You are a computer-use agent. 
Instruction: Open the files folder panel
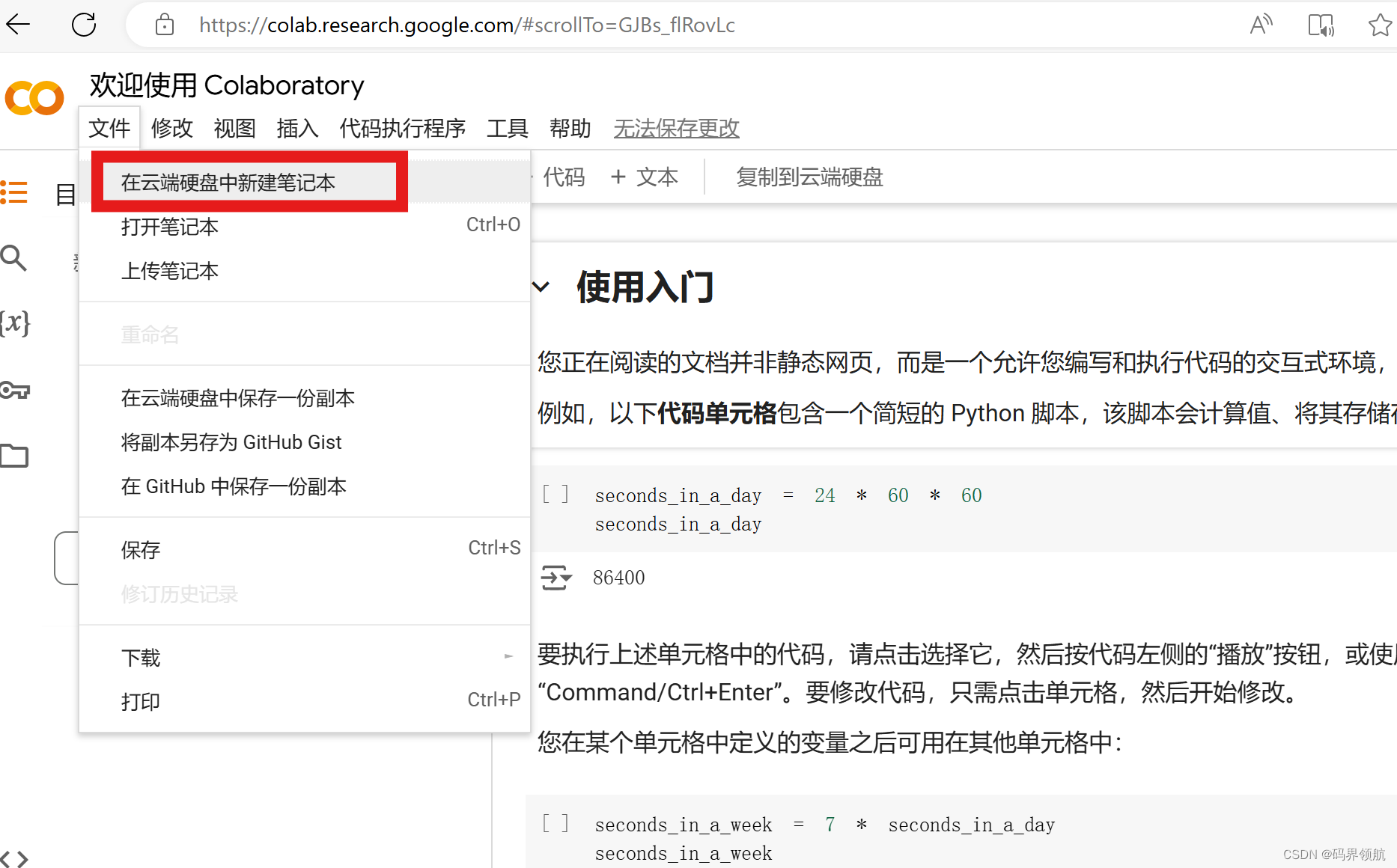[14, 456]
